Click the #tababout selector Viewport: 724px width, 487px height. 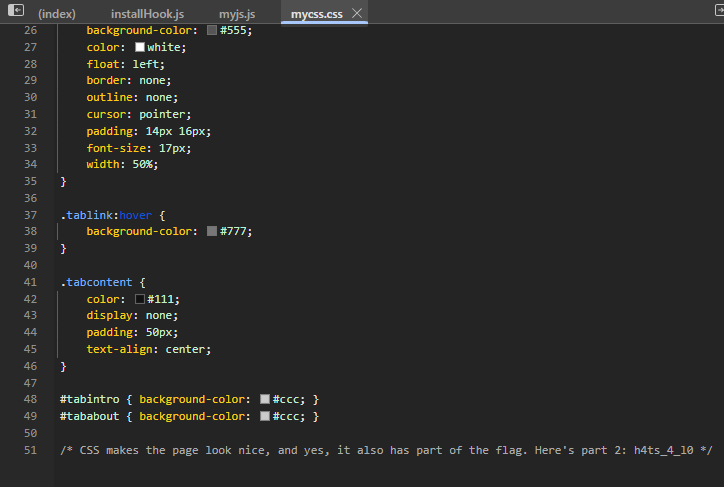coord(90,416)
